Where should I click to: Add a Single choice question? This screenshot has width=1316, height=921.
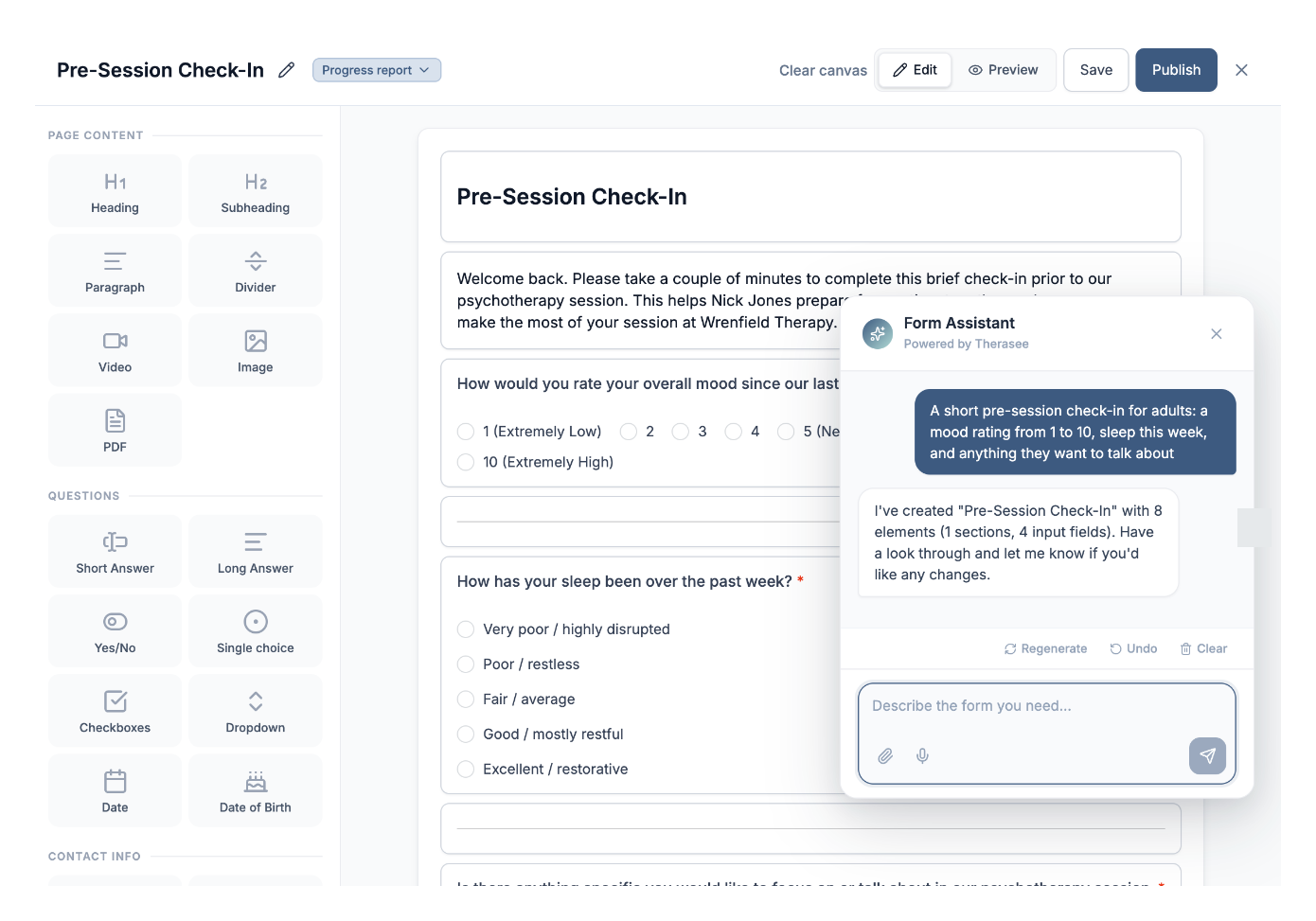[x=256, y=631]
